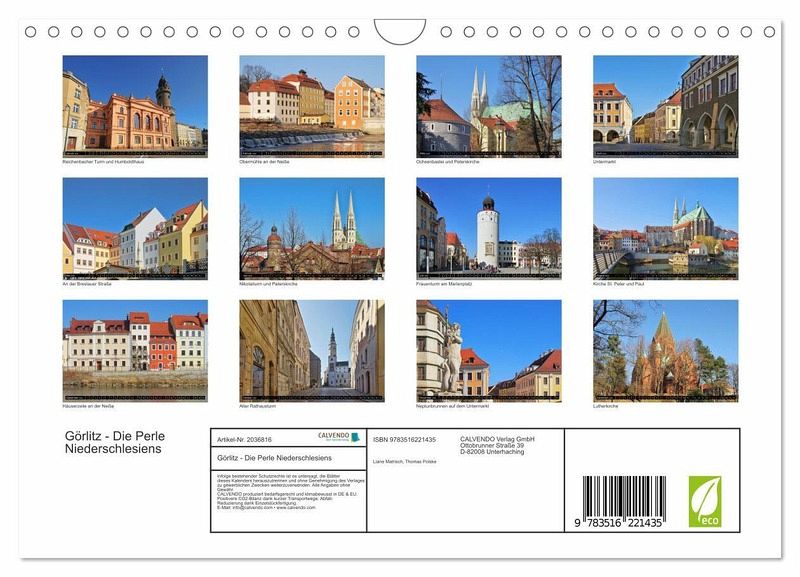800x577 pixels.
Task: Open the Häuserzeile an der Neiße photo
Action: [x=135, y=351]
